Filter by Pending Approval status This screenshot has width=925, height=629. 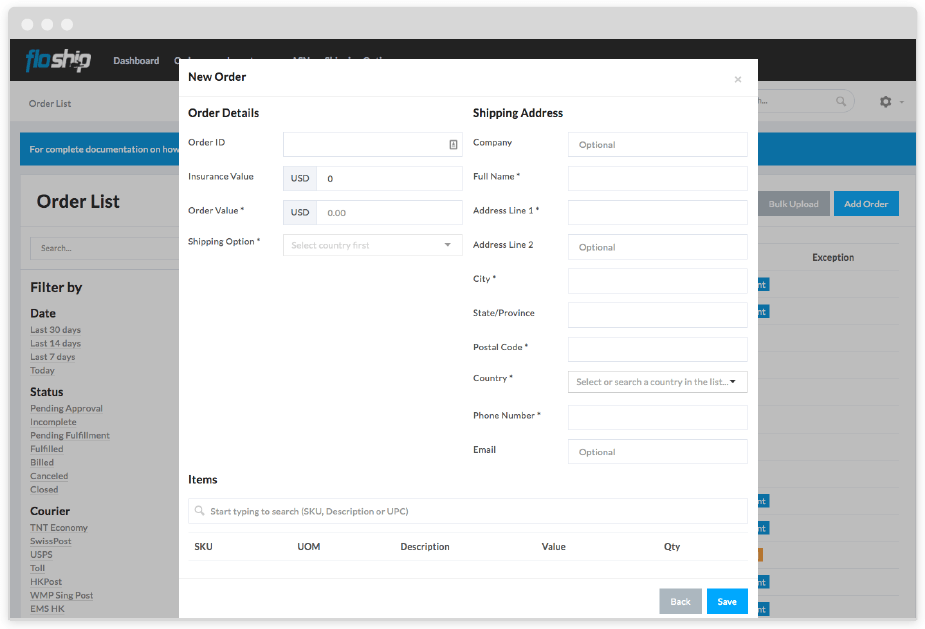click(66, 408)
